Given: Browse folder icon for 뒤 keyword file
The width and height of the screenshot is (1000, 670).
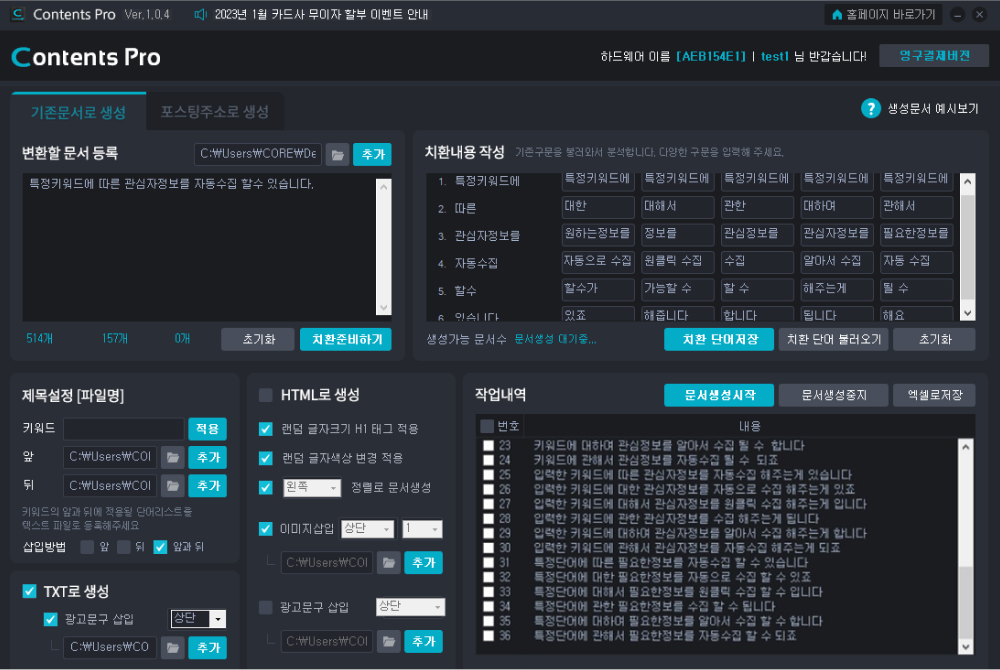Looking at the screenshot, I should pos(172,486).
